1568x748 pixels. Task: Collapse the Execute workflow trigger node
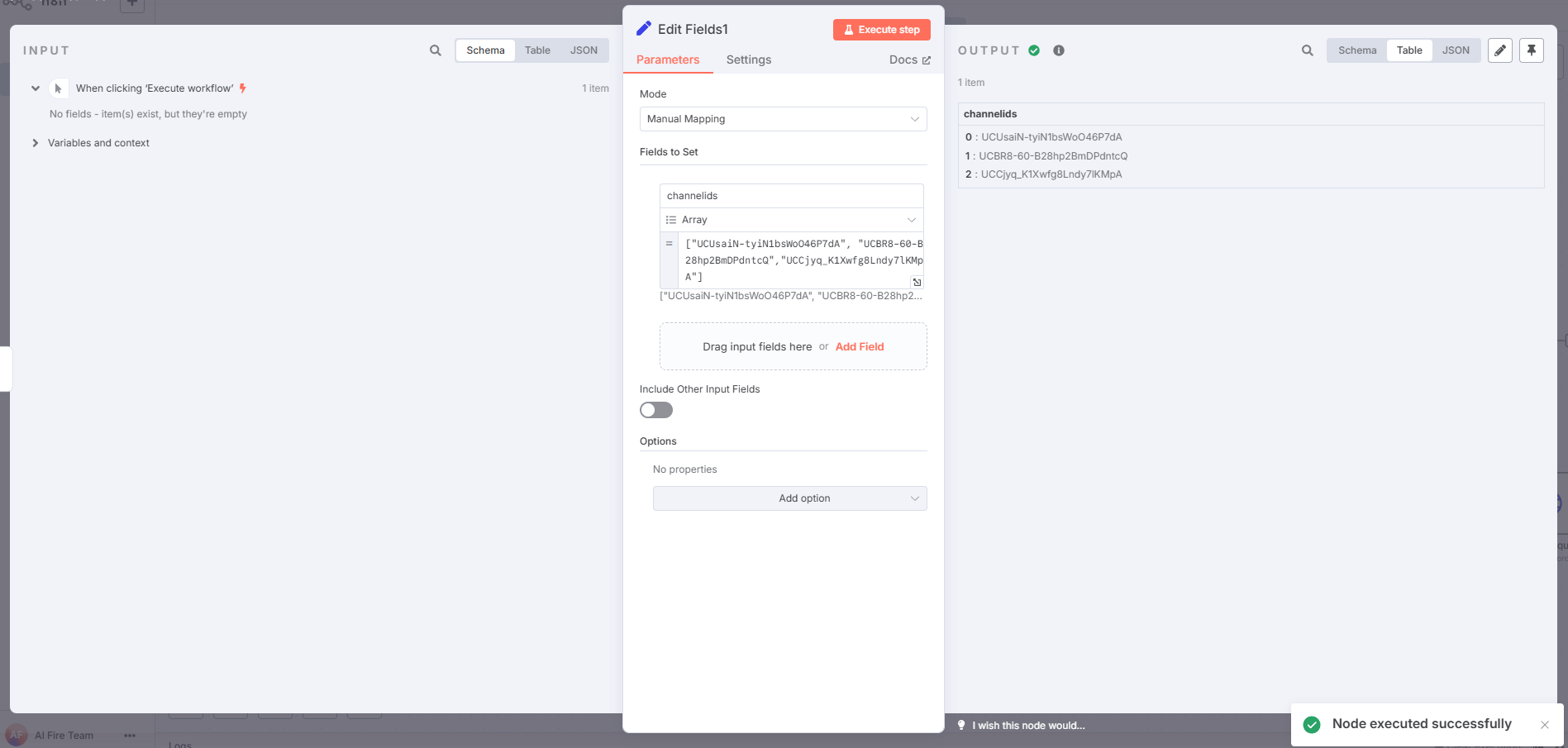(36, 88)
